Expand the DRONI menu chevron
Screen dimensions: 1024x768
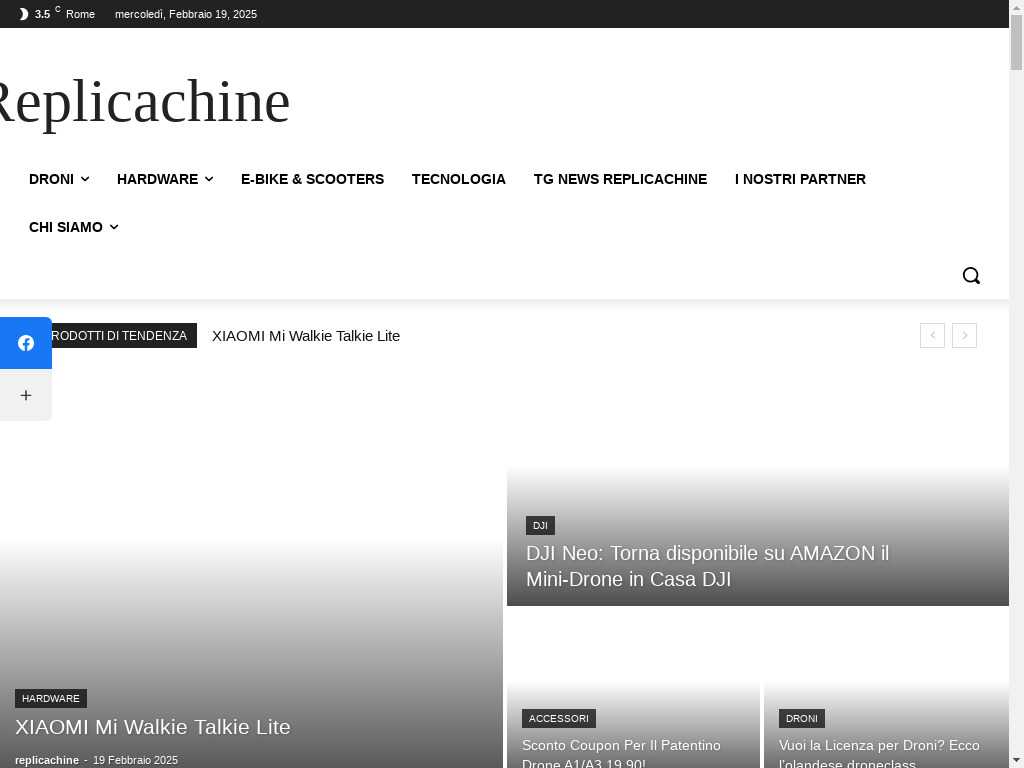[x=85, y=179]
